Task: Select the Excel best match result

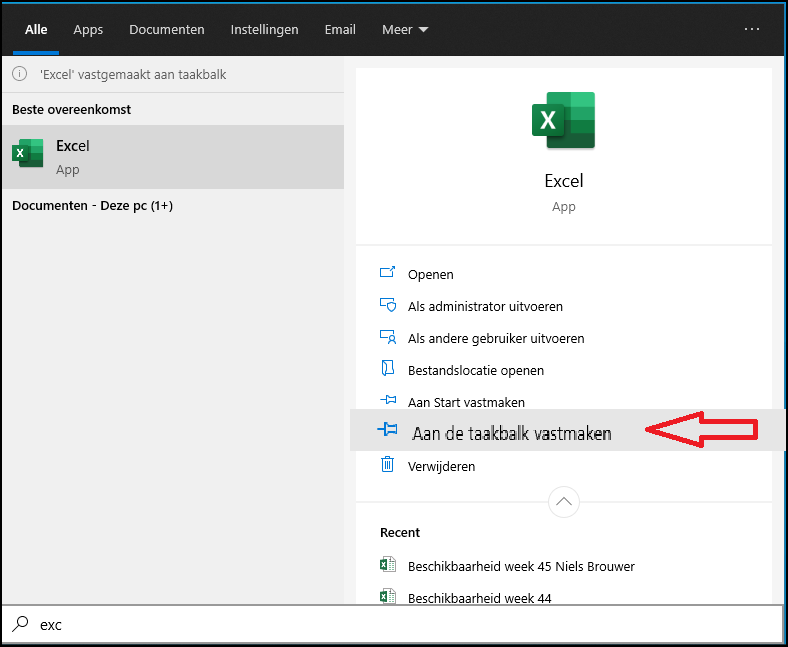Action: point(173,157)
